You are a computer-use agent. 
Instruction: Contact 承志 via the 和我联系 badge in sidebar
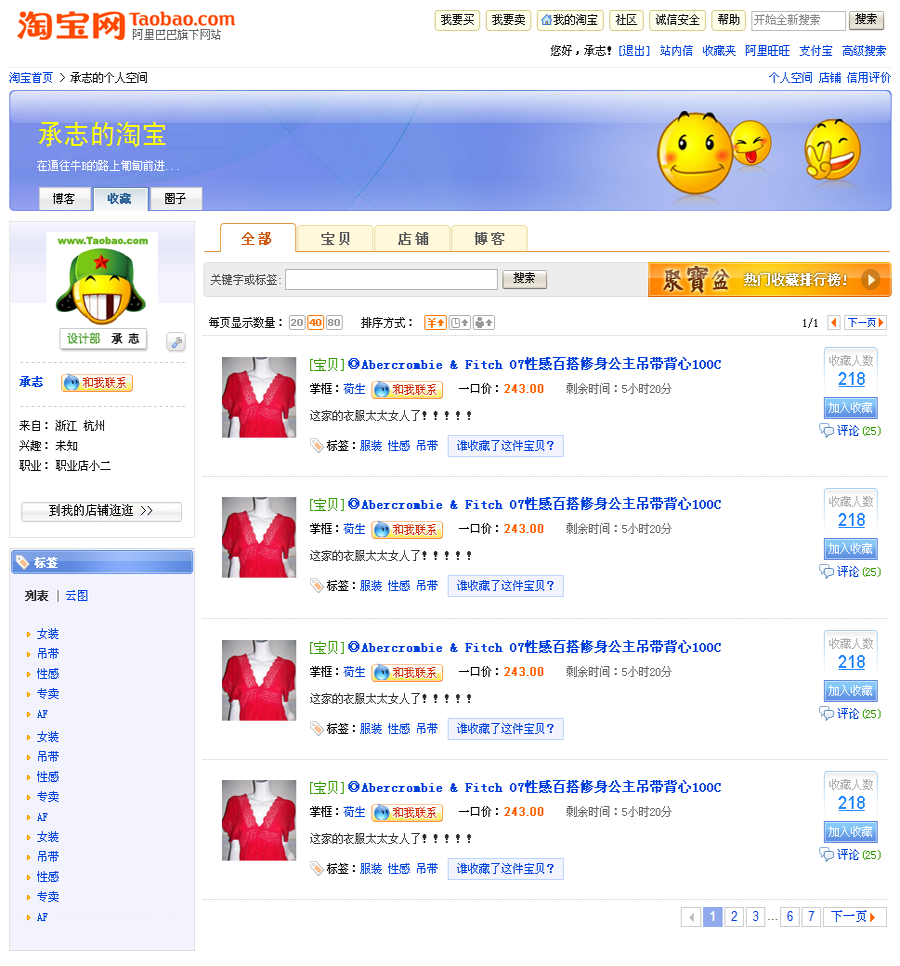click(97, 383)
